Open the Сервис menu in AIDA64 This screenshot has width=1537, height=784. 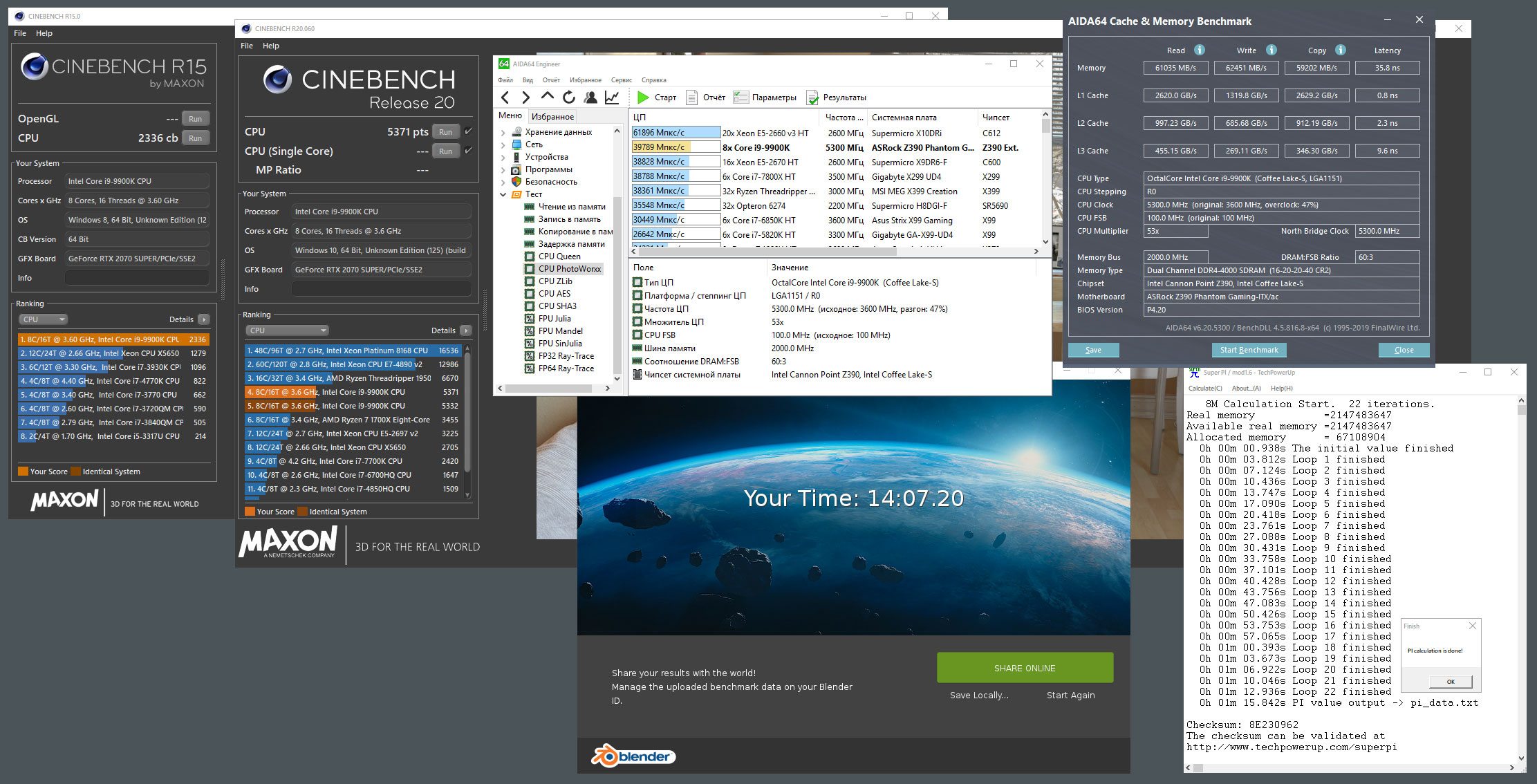621,80
